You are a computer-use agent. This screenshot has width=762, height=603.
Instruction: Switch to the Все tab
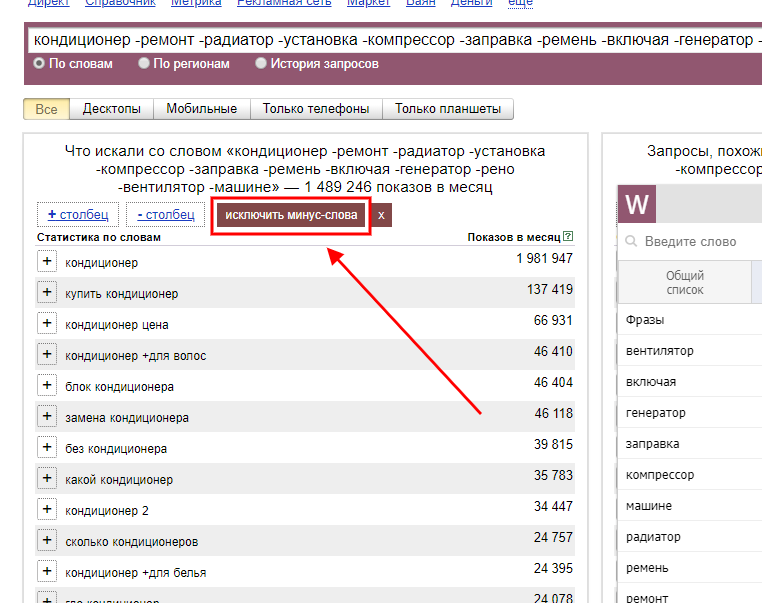47,109
